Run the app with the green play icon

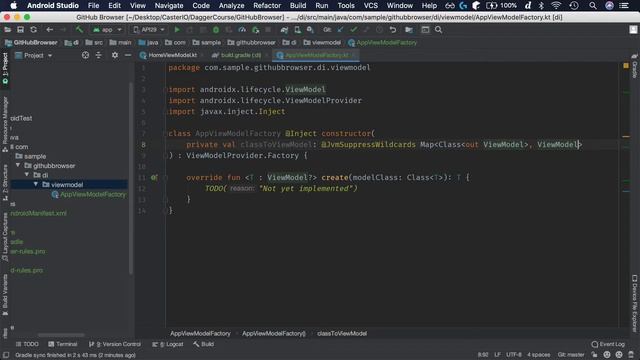pyautogui.click(x=177, y=30)
